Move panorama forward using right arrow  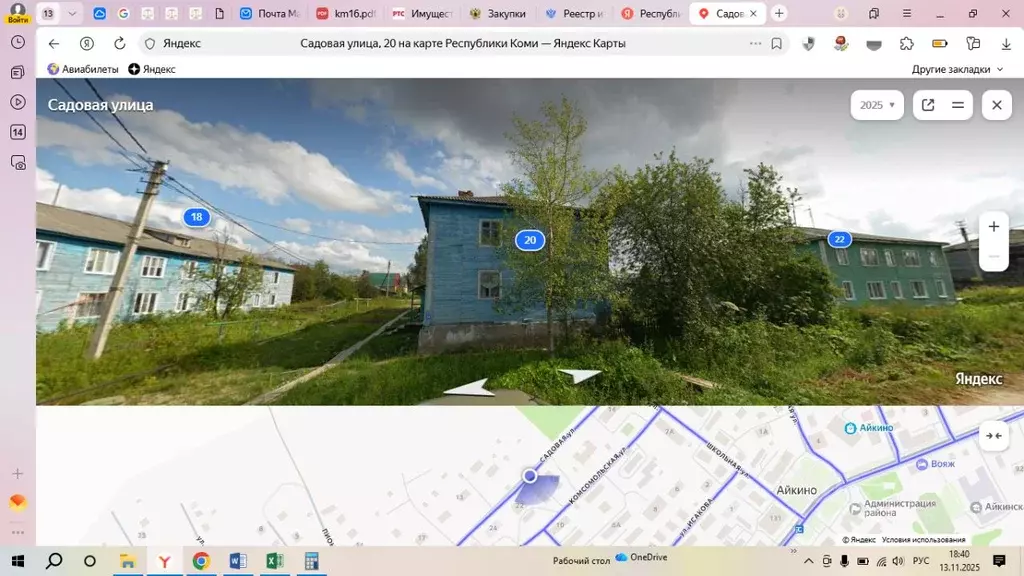click(x=580, y=376)
